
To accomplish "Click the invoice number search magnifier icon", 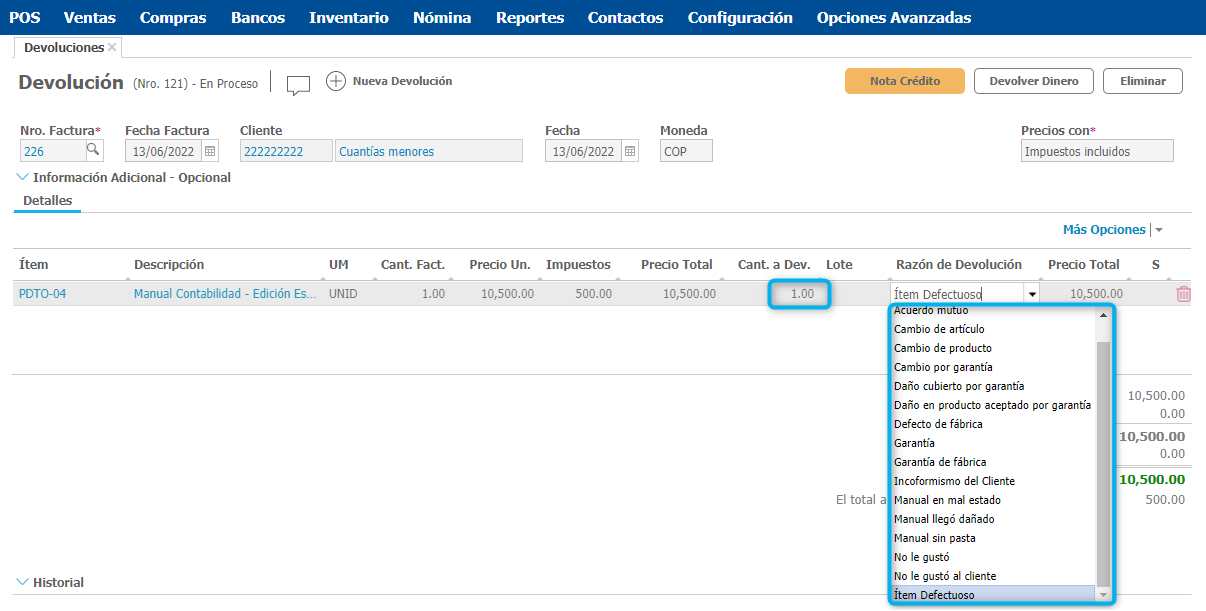I will (x=93, y=151).
